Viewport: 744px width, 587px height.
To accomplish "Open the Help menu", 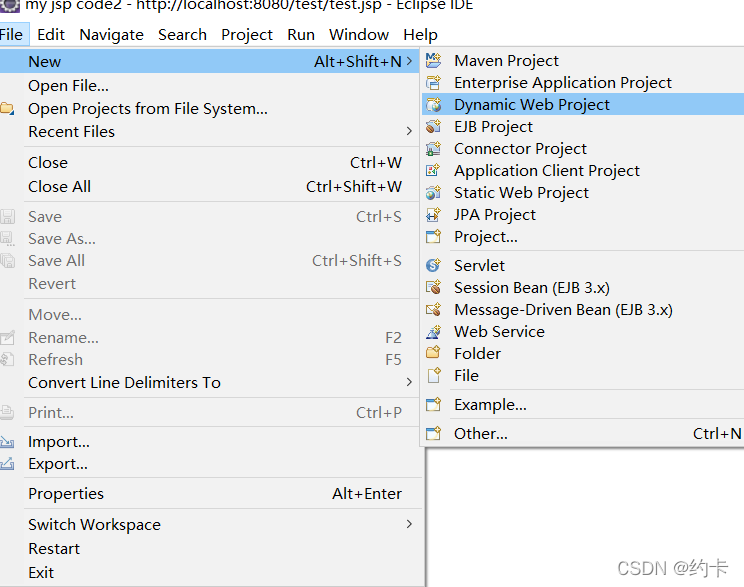I will pos(420,35).
